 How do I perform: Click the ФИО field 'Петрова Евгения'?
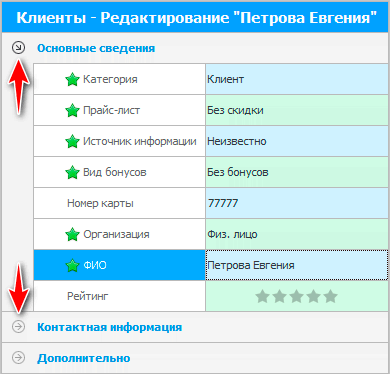point(297,265)
